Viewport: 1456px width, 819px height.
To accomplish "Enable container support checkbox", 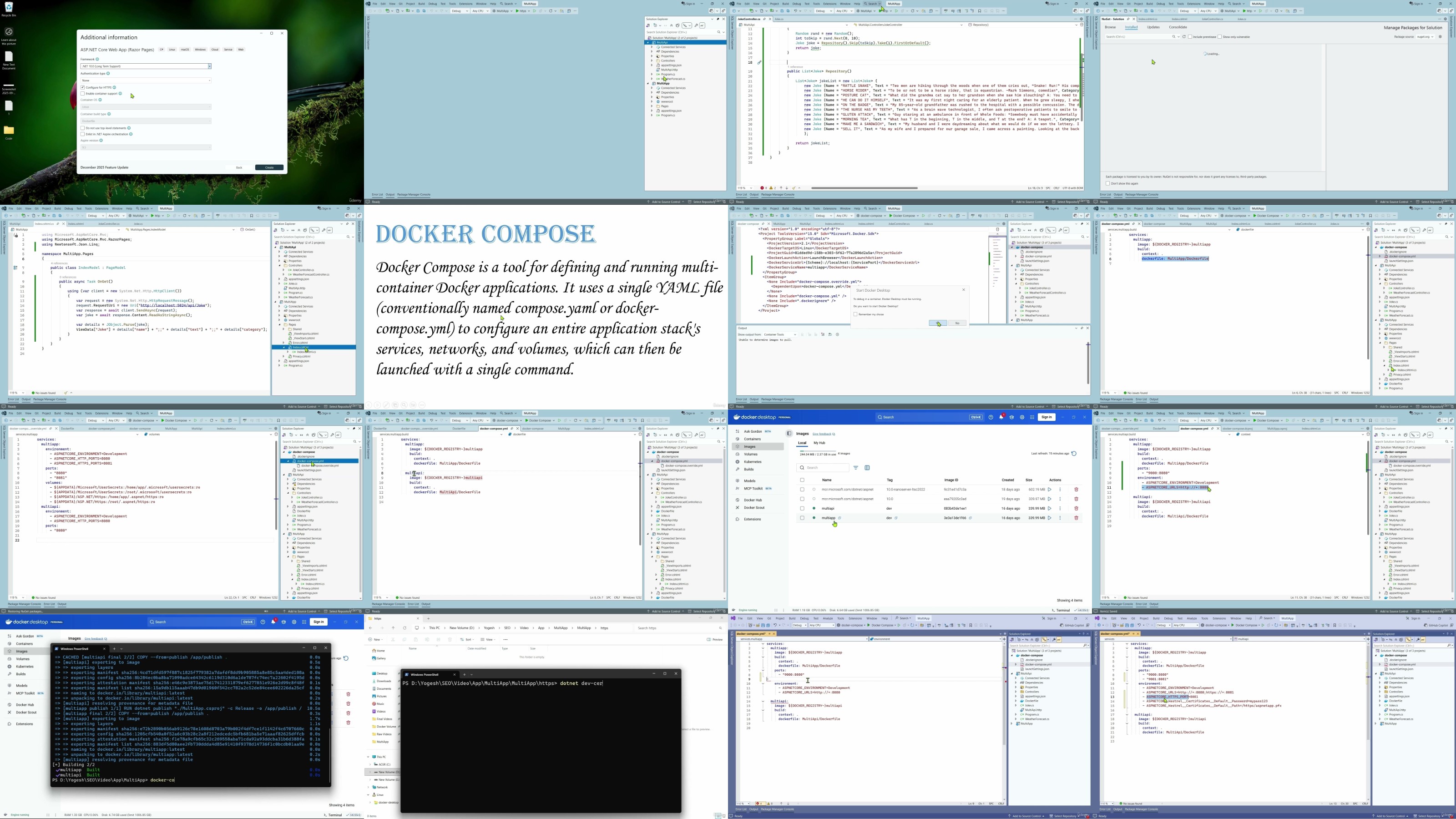I will (x=82, y=94).
